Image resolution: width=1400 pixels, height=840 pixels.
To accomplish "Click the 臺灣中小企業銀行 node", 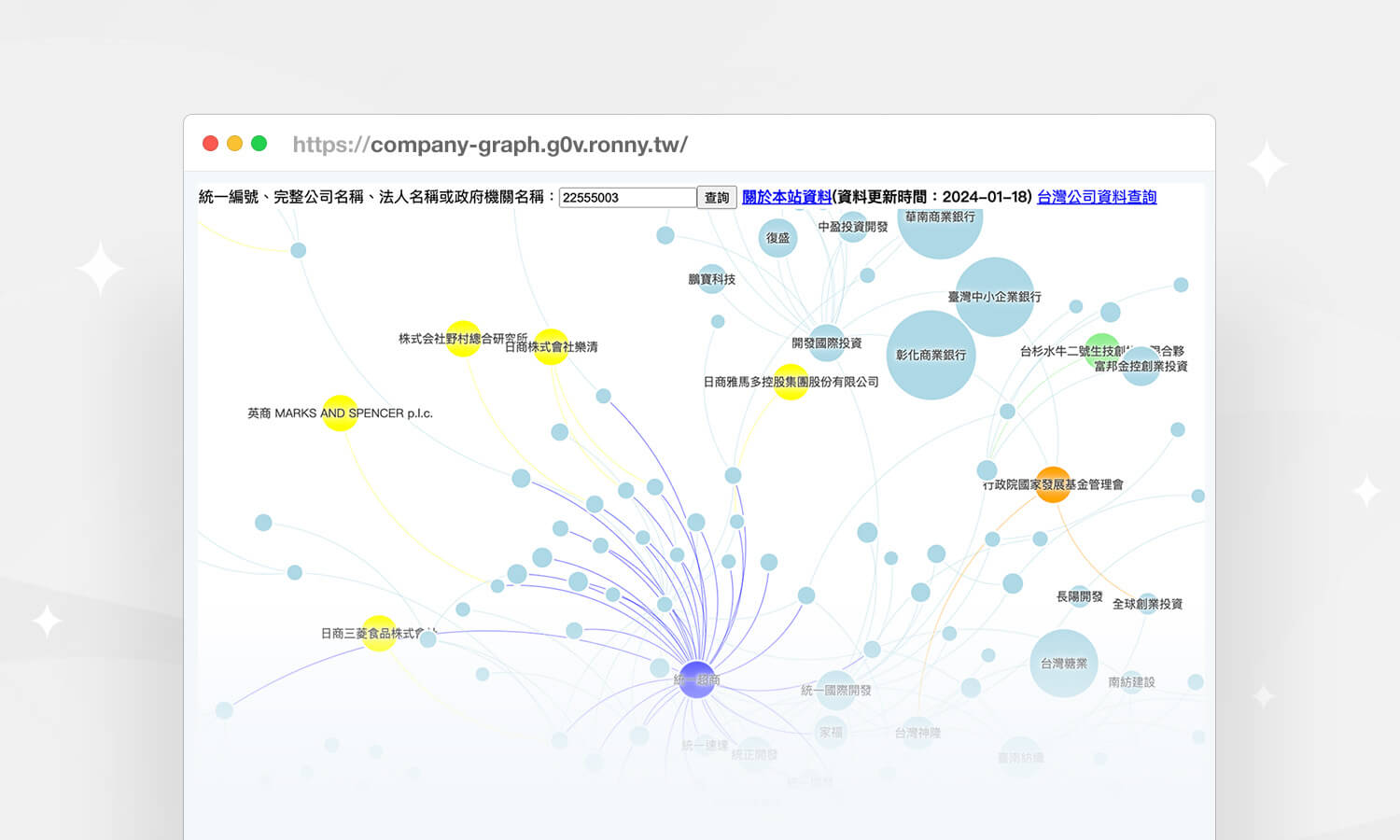I will (995, 297).
